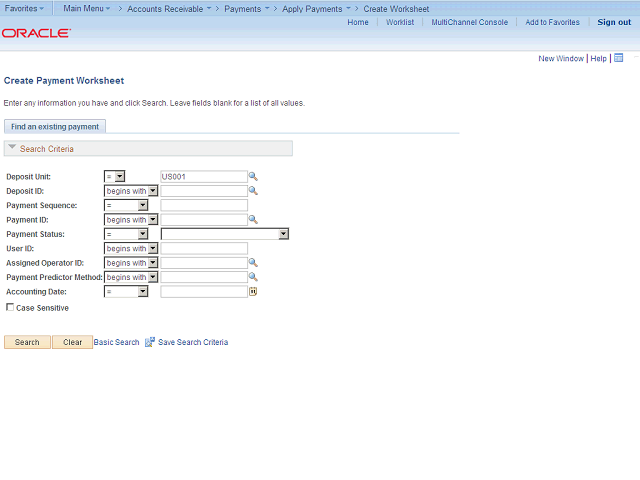Open User ID operator dropdown

click(x=131, y=248)
